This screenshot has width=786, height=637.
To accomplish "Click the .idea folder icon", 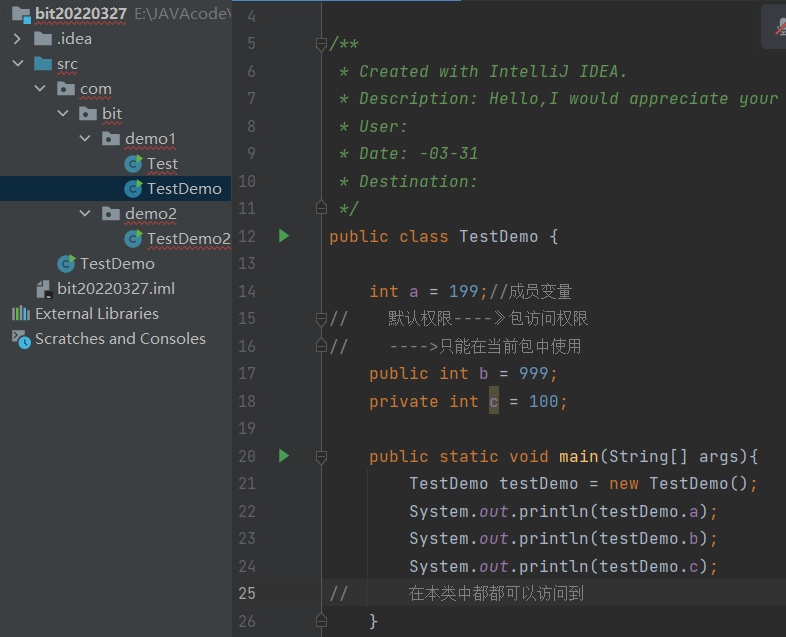I will pos(43,39).
